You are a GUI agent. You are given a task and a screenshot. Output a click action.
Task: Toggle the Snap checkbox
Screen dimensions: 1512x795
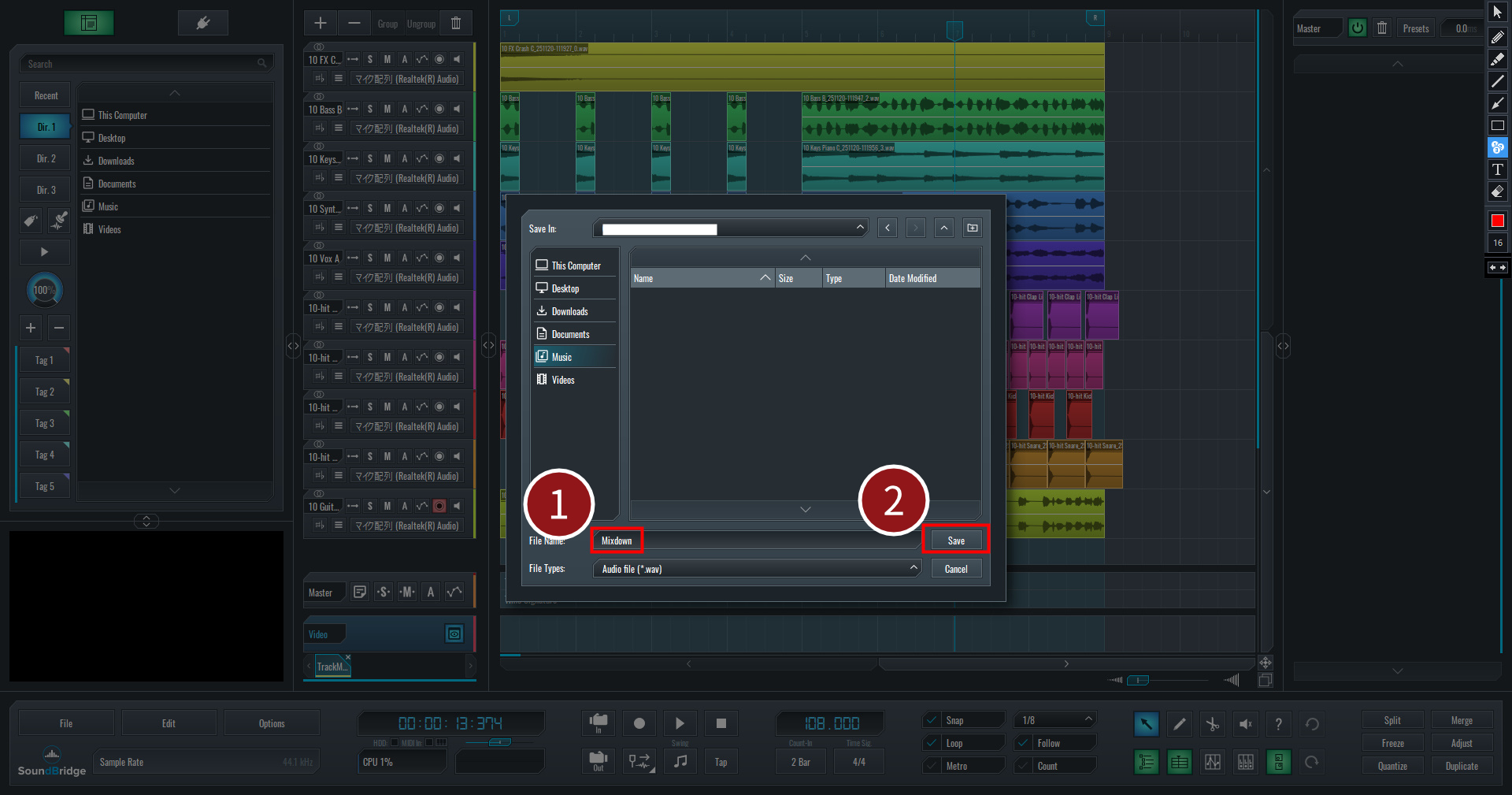point(932,720)
